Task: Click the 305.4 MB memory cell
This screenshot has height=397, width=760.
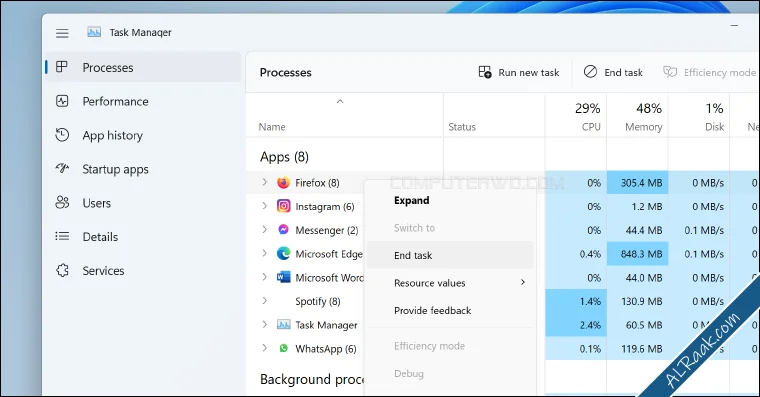Action: pyautogui.click(x=637, y=183)
